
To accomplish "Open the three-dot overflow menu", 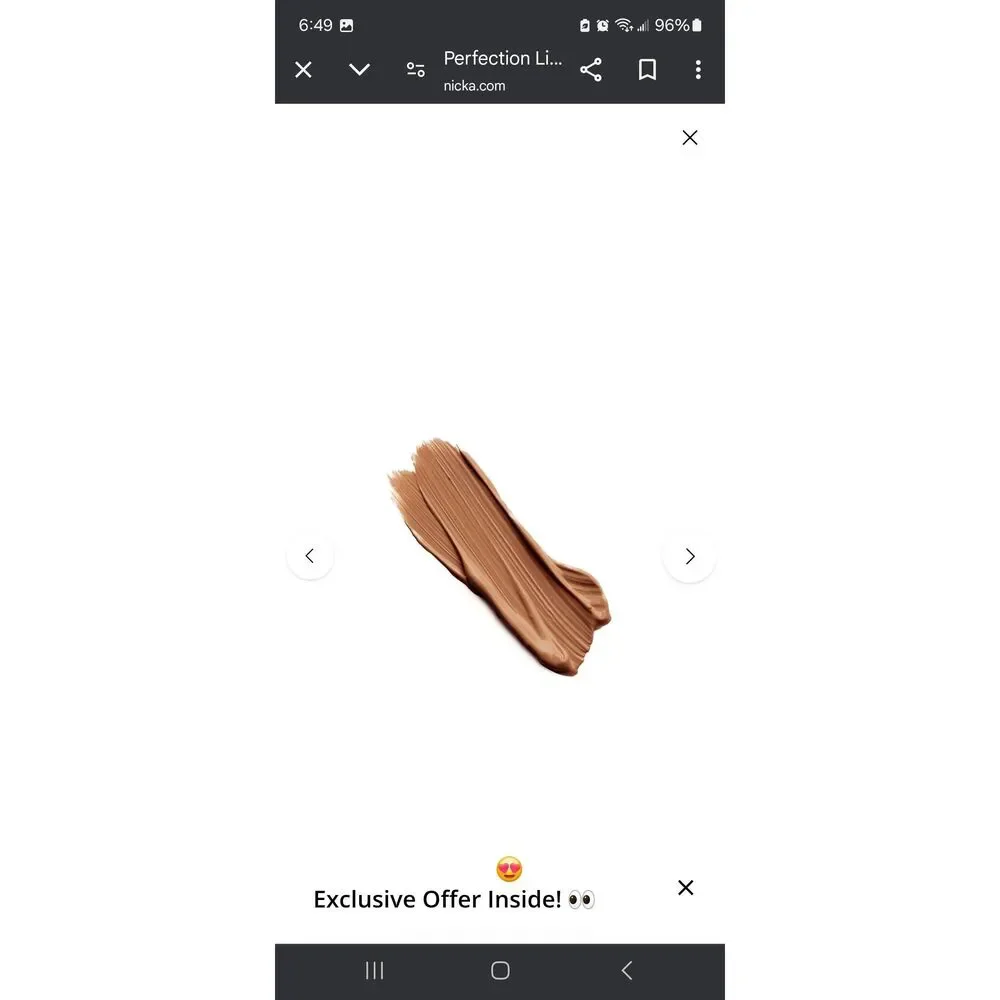I will [698, 70].
